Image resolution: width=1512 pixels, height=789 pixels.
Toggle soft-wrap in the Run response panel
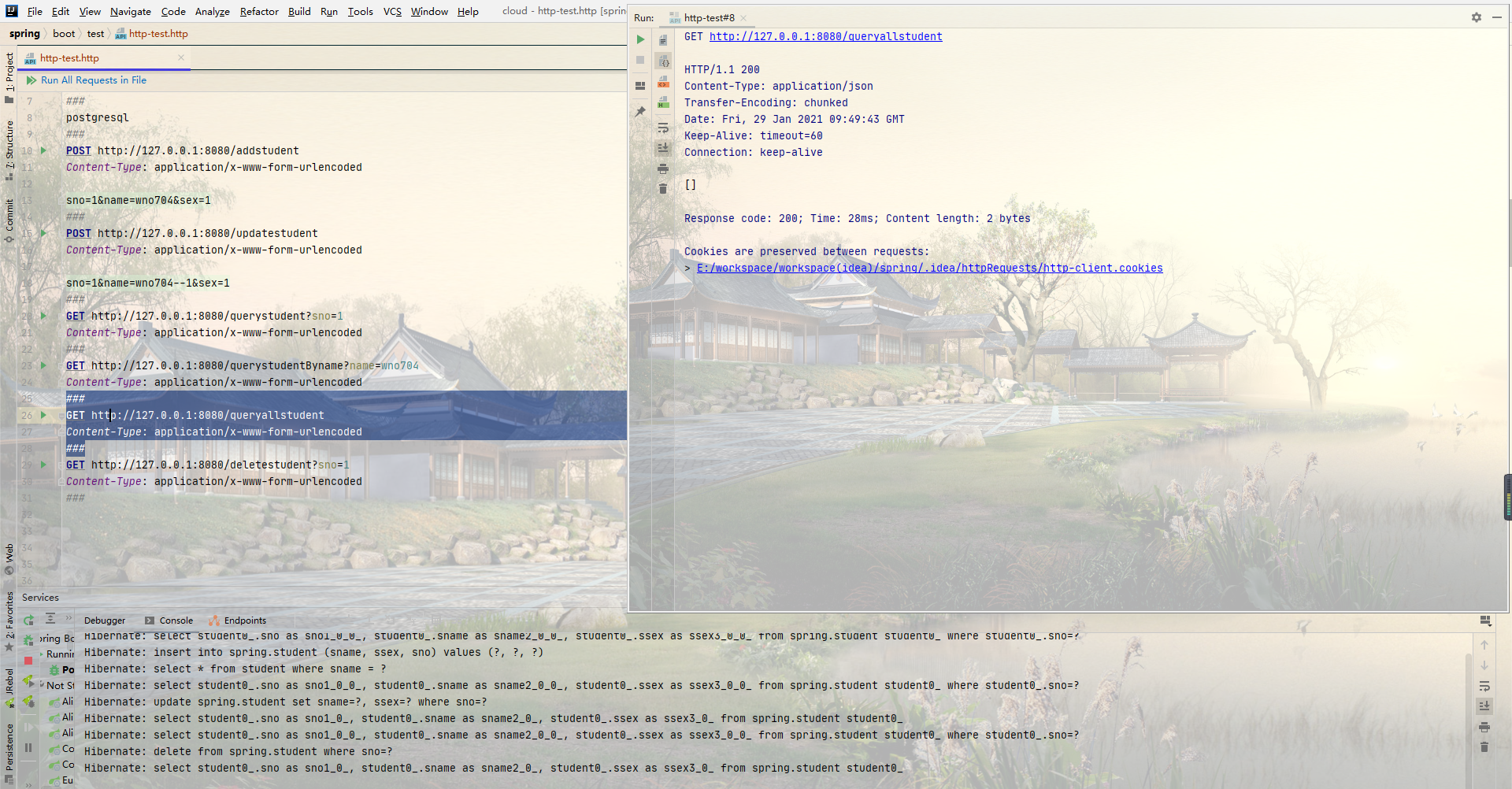point(663,128)
